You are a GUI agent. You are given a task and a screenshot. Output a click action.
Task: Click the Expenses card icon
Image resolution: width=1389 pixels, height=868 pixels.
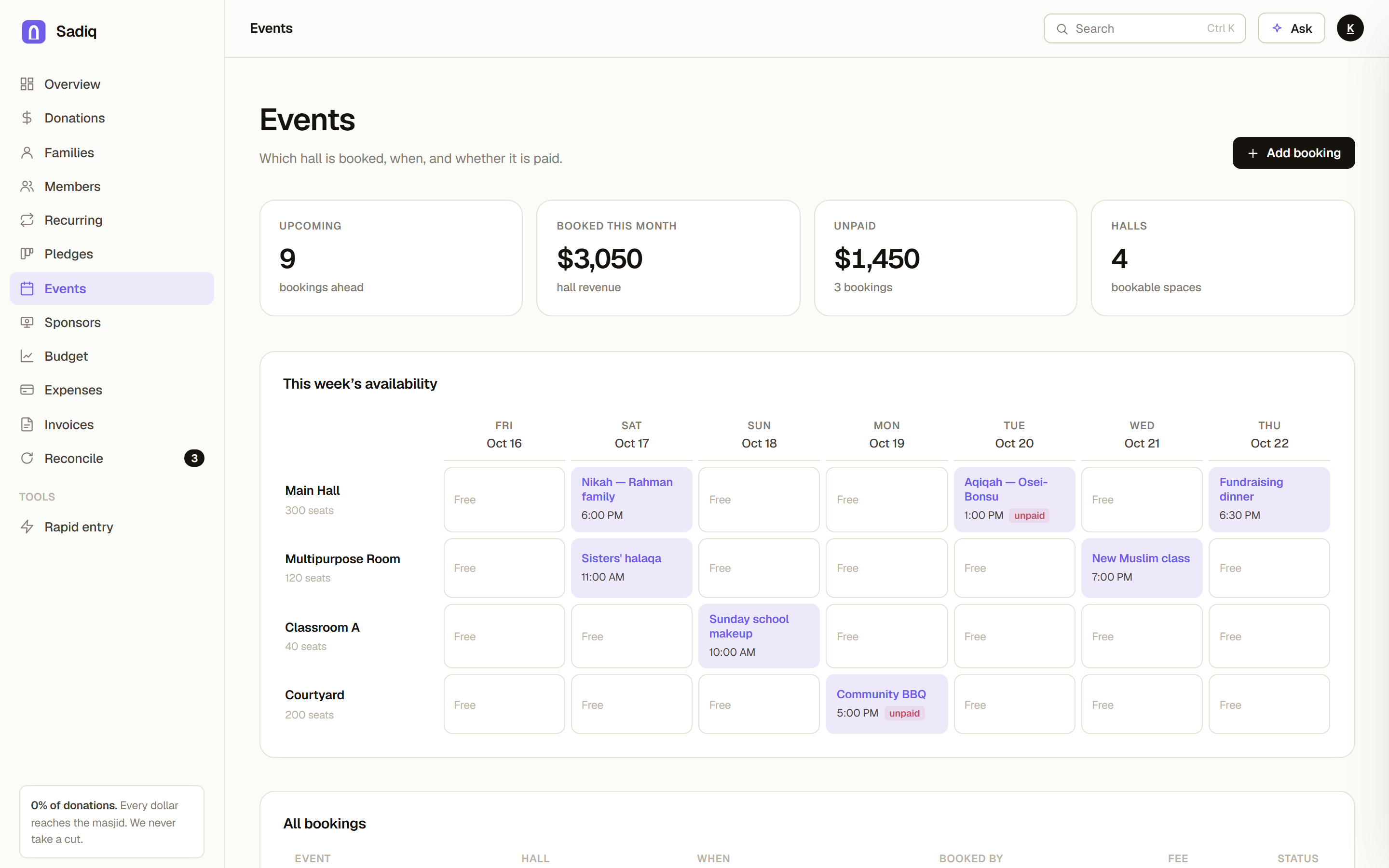click(27, 390)
